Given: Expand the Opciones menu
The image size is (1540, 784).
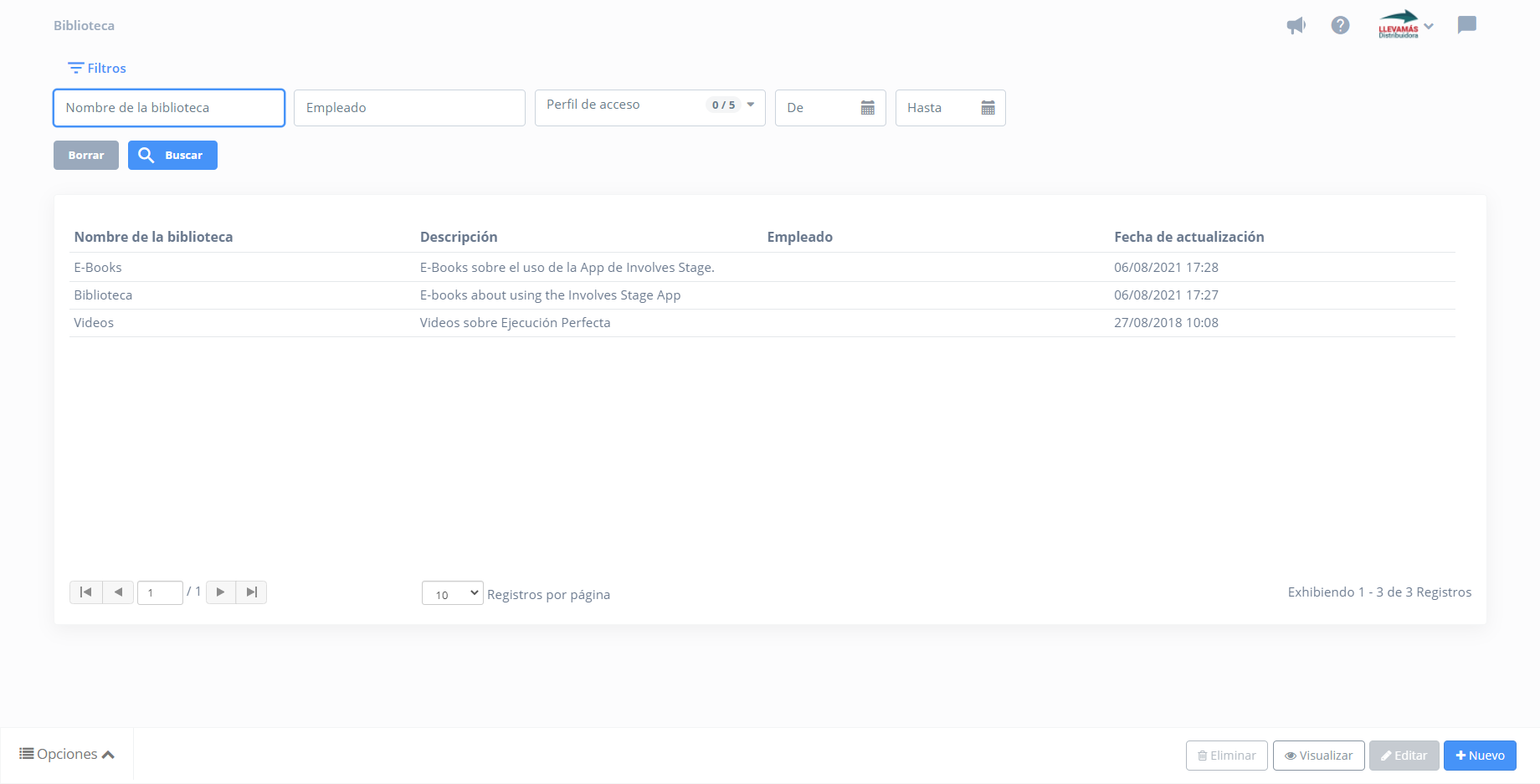Looking at the screenshot, I should [67, 755].
